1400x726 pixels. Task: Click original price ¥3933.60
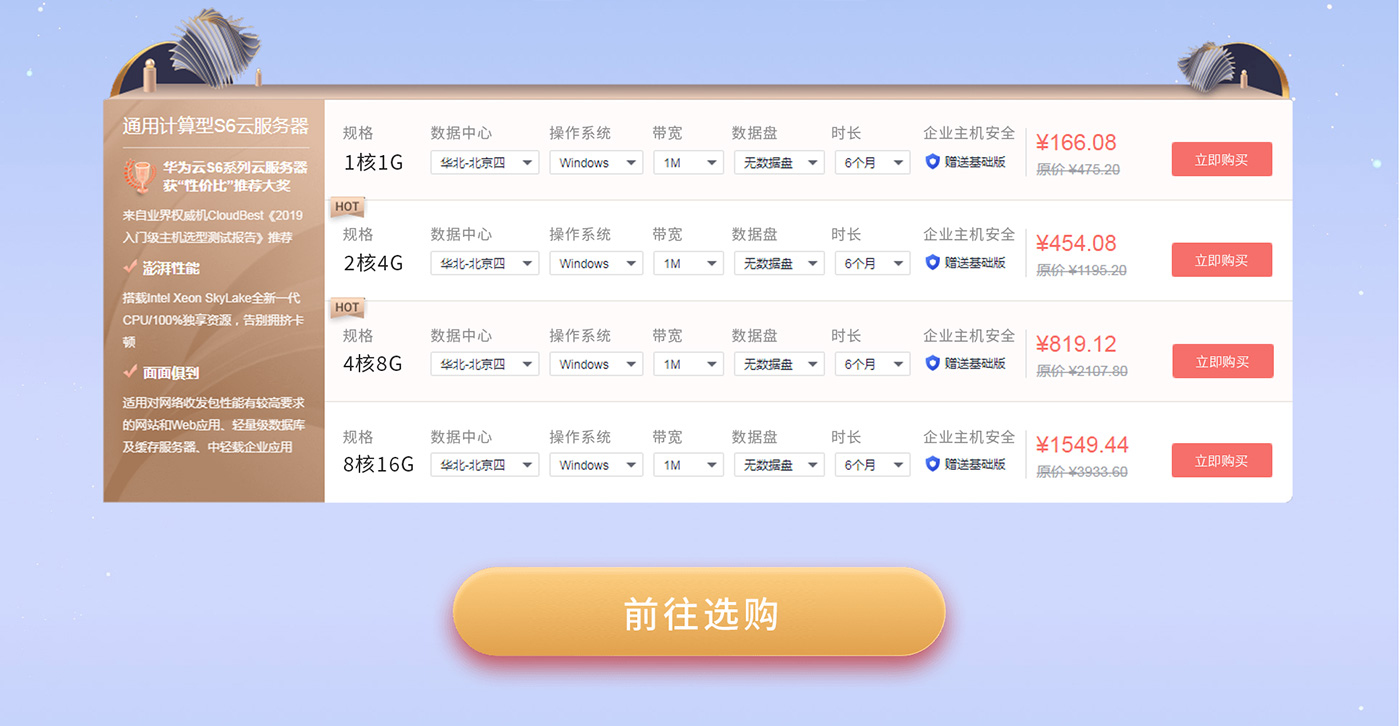1082,473
